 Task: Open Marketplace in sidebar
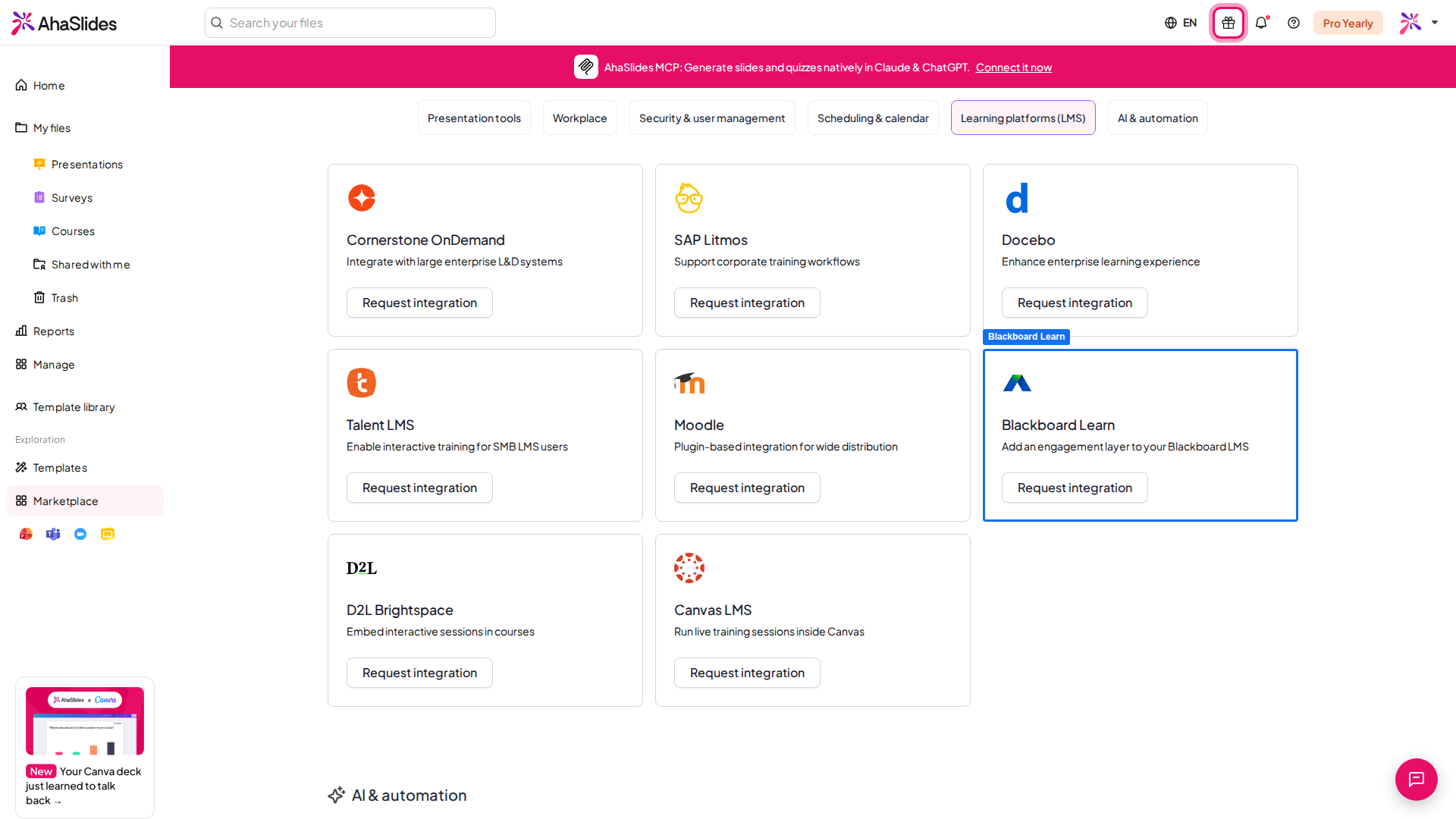(85, 500)
